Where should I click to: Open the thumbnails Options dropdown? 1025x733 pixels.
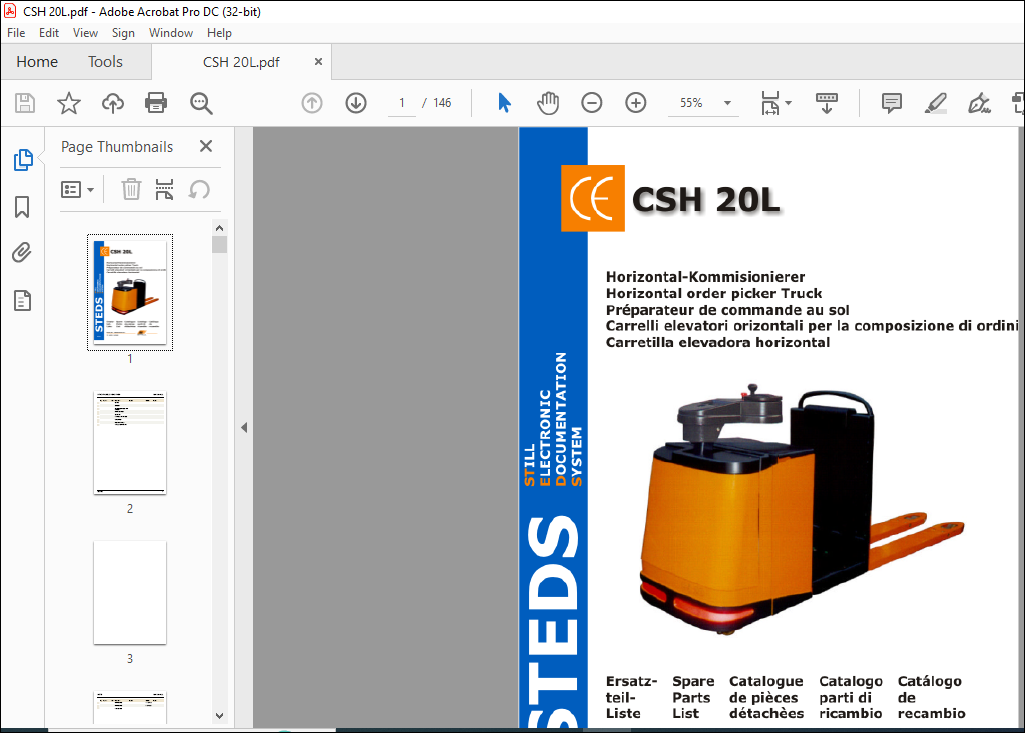(x=77, y=190)
